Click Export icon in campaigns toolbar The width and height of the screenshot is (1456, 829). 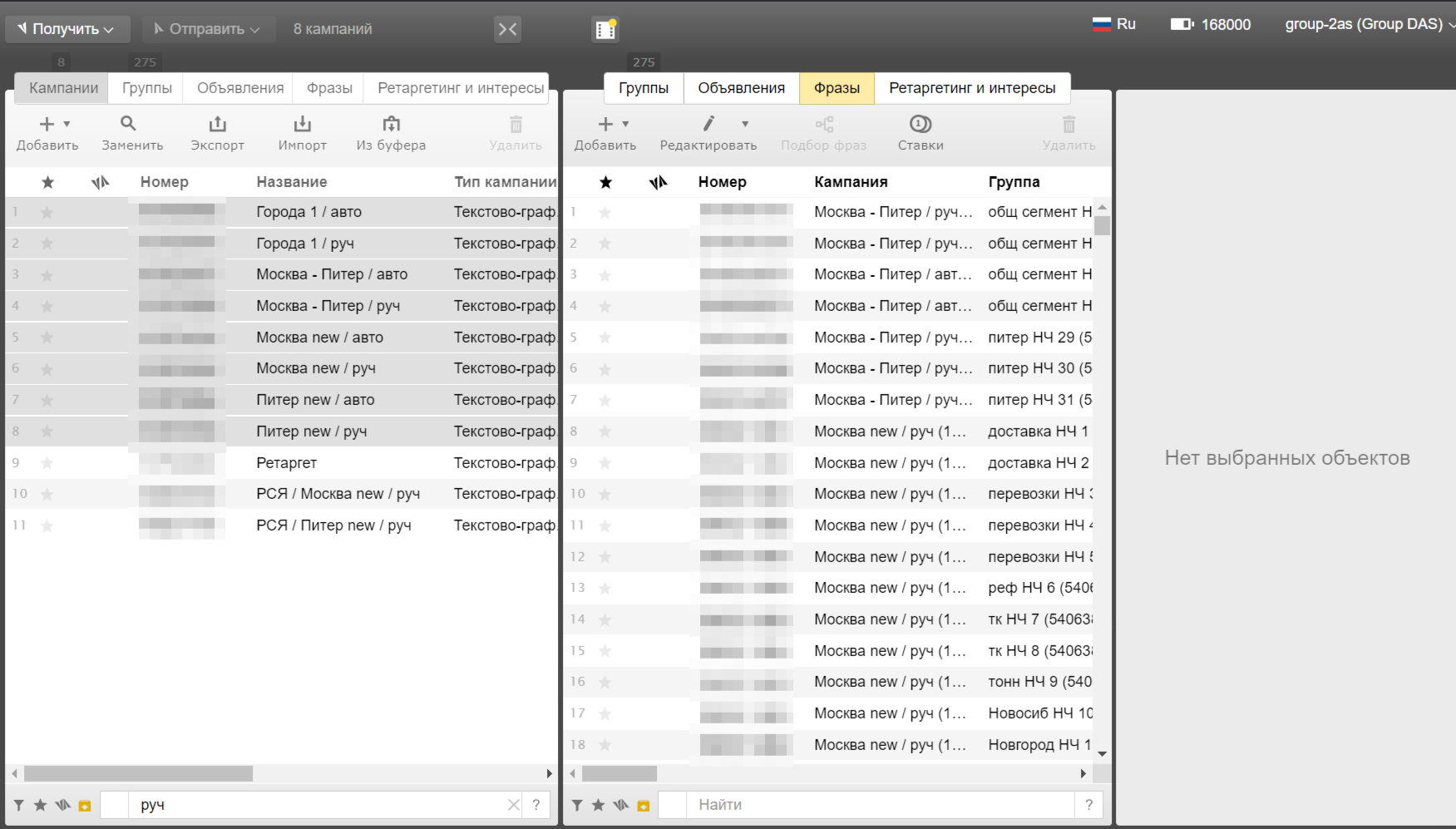point(217,125)
